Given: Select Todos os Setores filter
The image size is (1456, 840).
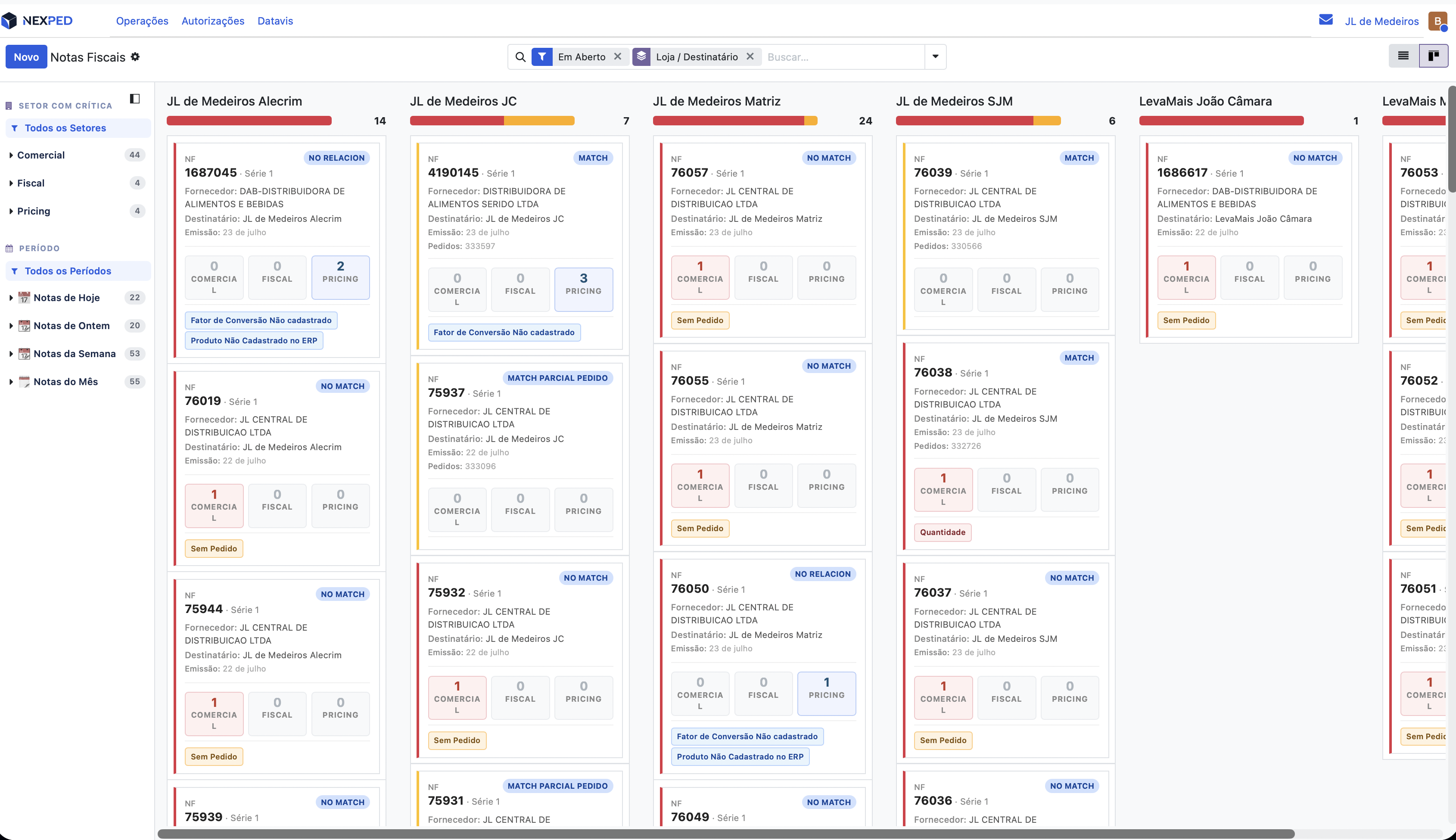Looking at the screenshot, I should [x=78, y=128].
